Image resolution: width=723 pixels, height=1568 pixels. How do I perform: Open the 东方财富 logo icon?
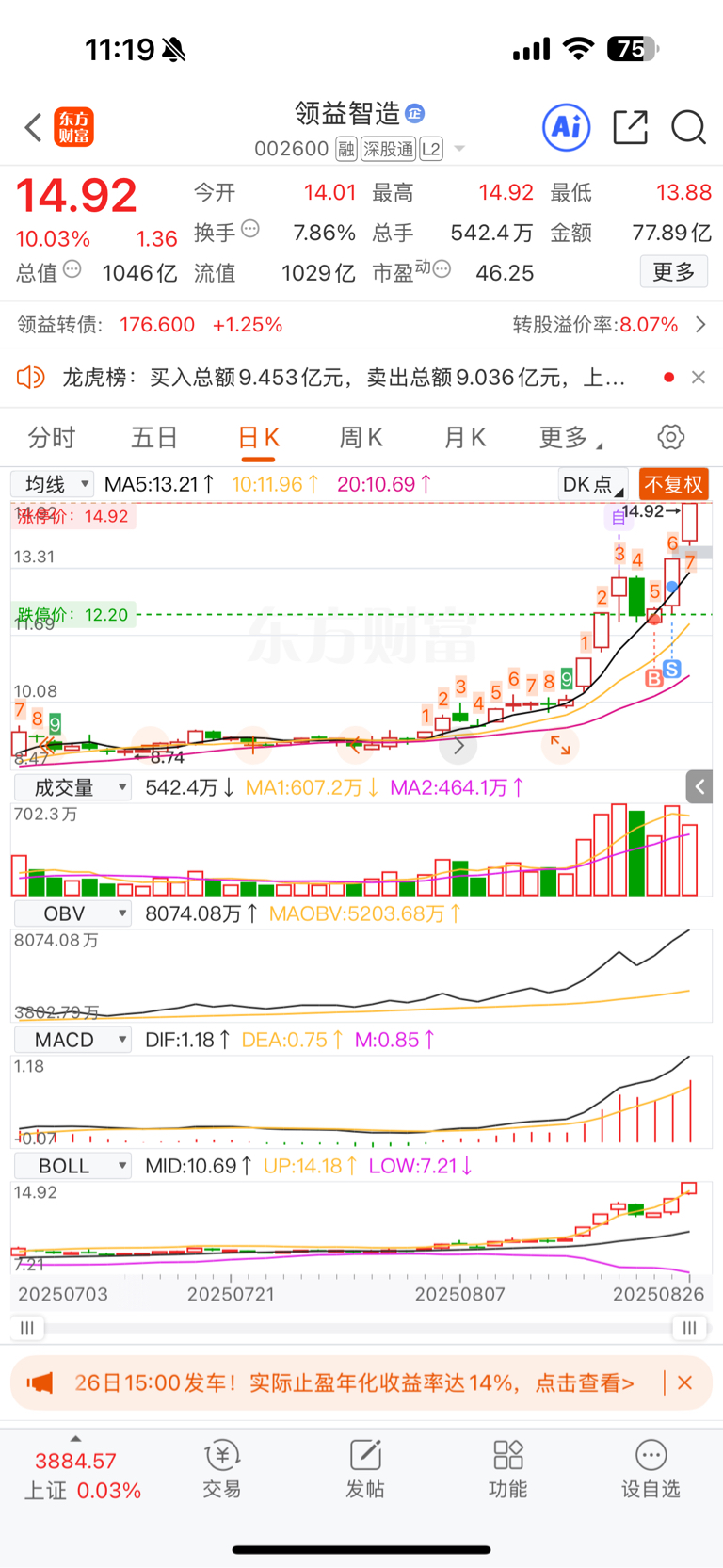tap(74, 127)
